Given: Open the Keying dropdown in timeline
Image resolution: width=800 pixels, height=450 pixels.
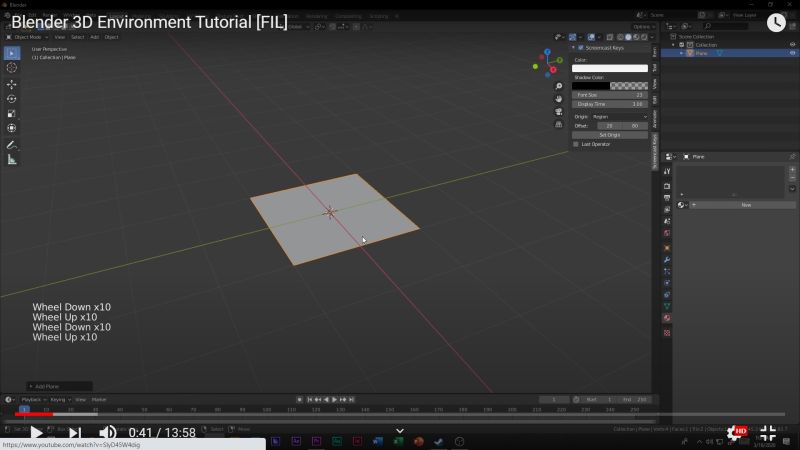Looking at the screenshot, I should coord(60,399).
